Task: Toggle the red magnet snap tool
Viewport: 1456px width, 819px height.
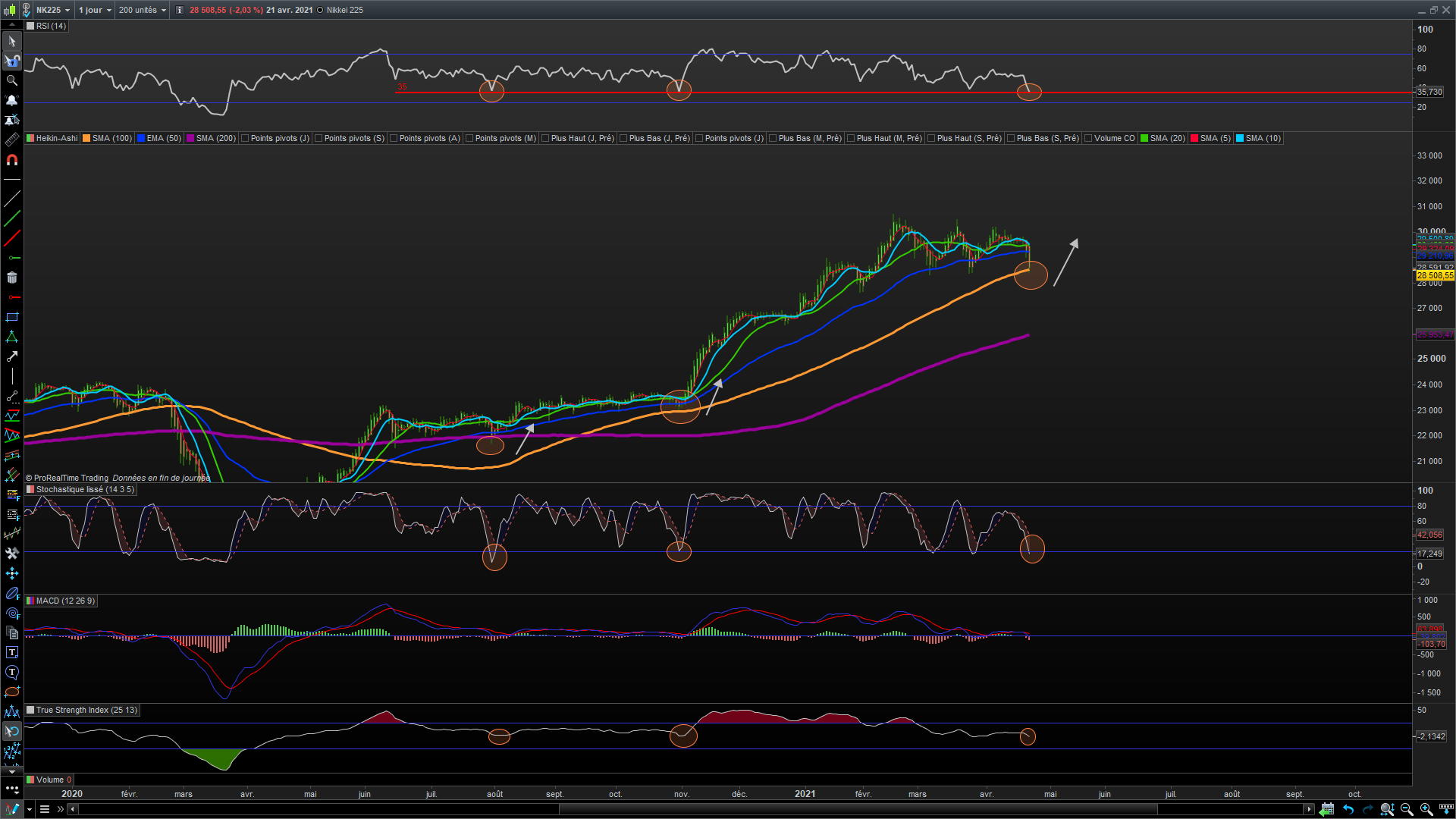Action: click(x=11, y=160)
